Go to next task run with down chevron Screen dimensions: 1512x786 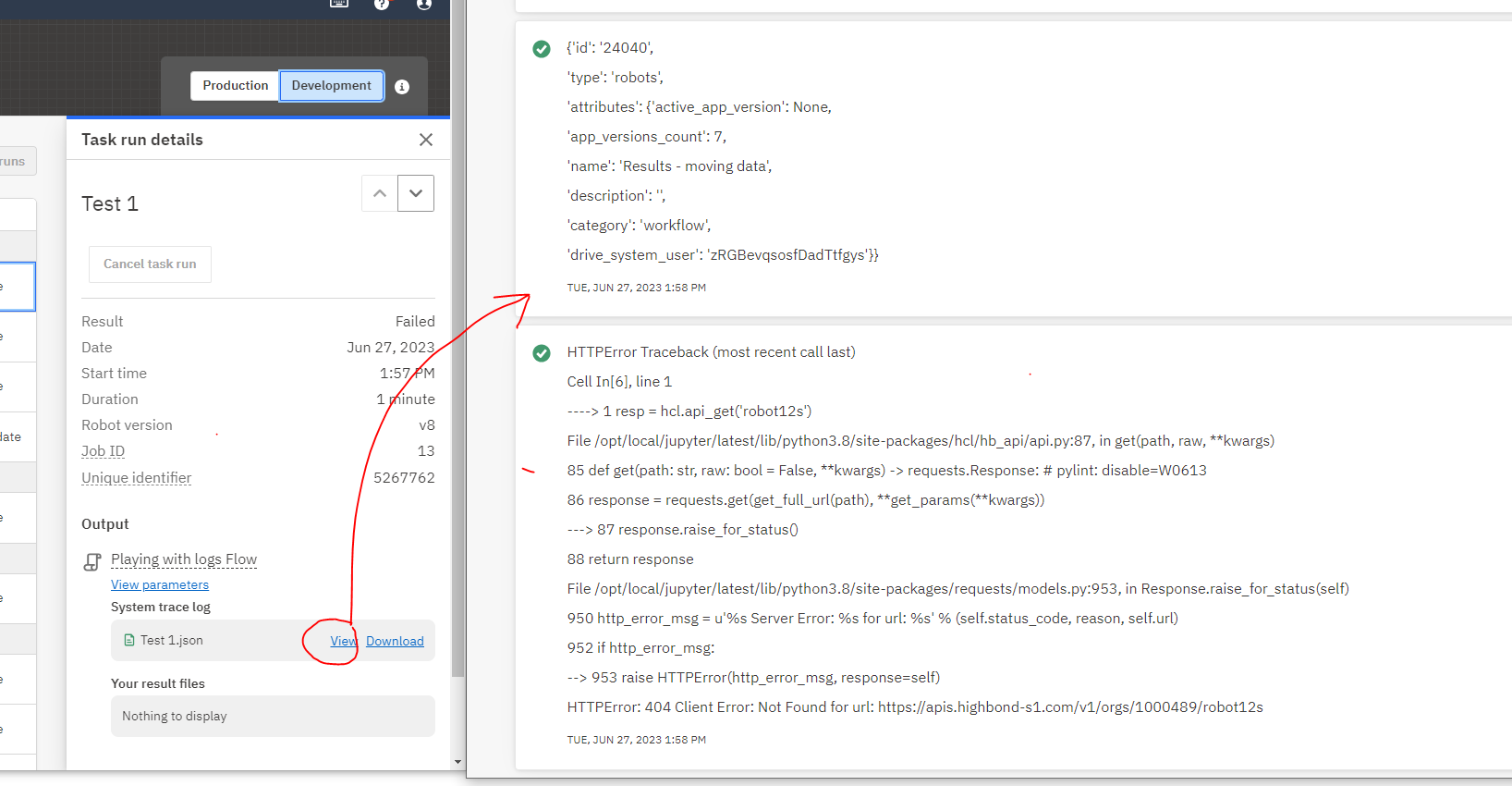pyautogui.click(x=416, y=193)
